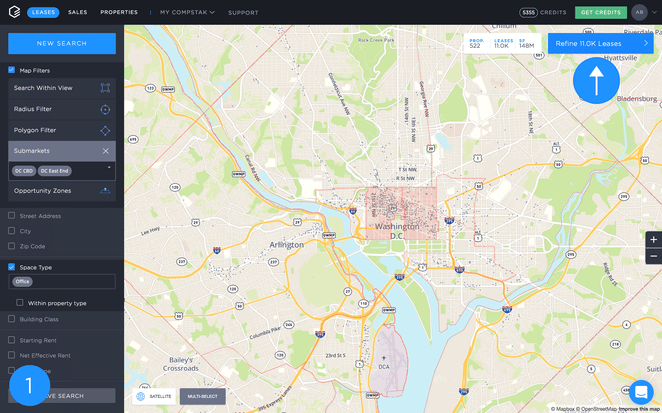Open the Leases tab
The image size is (662, 413).
pos(43,12)
